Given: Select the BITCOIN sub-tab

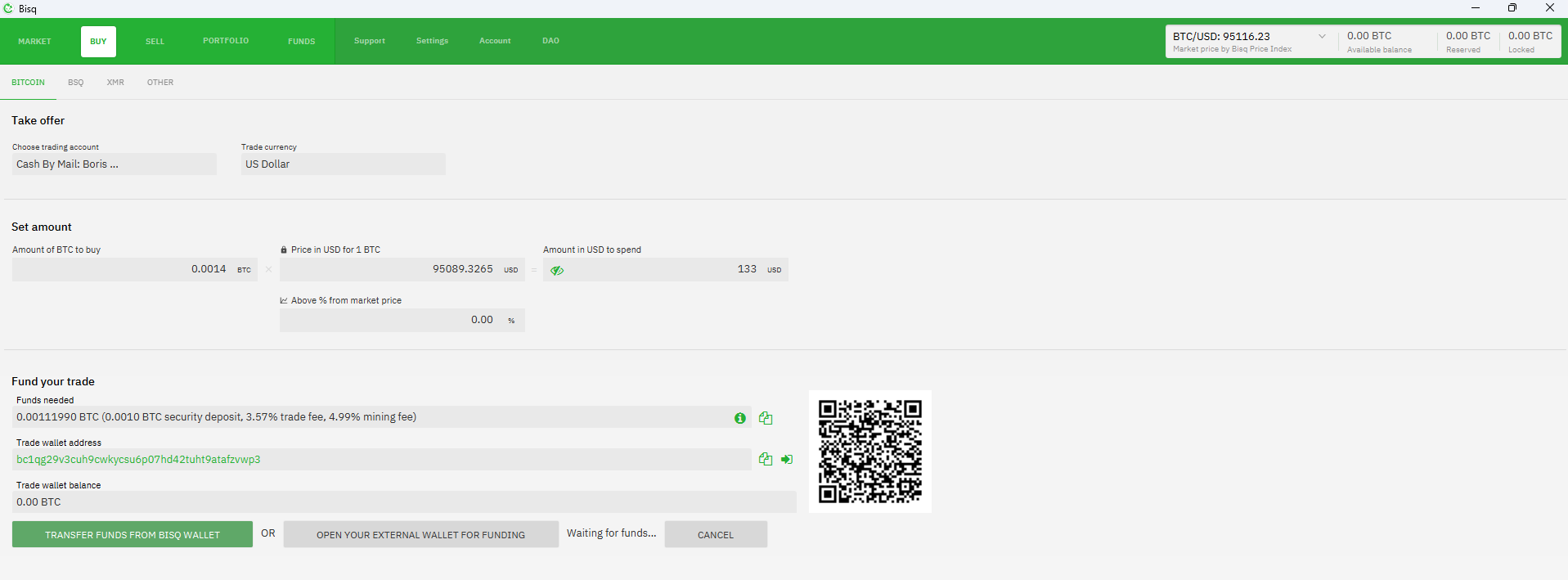Looking at the screenshot, I should [x=28, y=83].
